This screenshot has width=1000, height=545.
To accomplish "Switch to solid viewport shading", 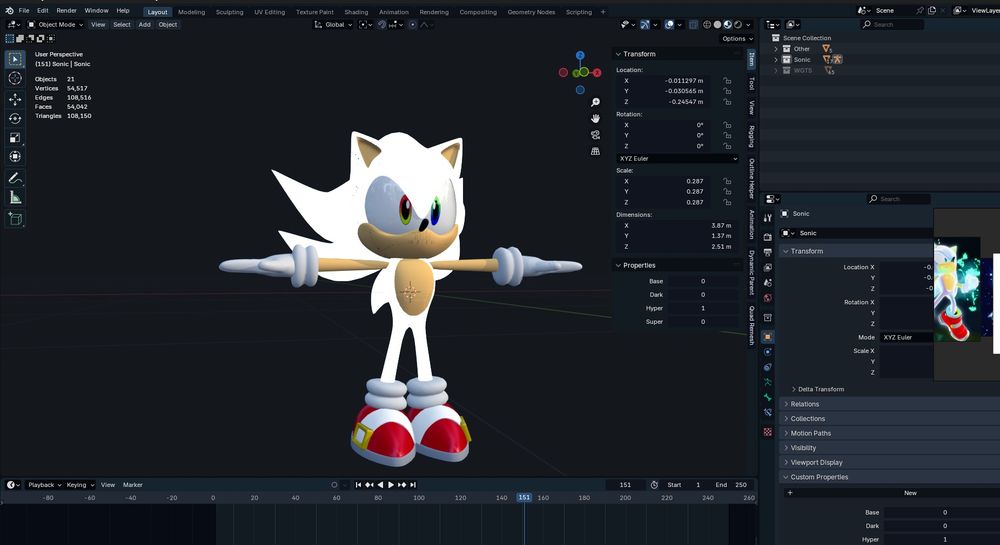I will coord(717,25).
